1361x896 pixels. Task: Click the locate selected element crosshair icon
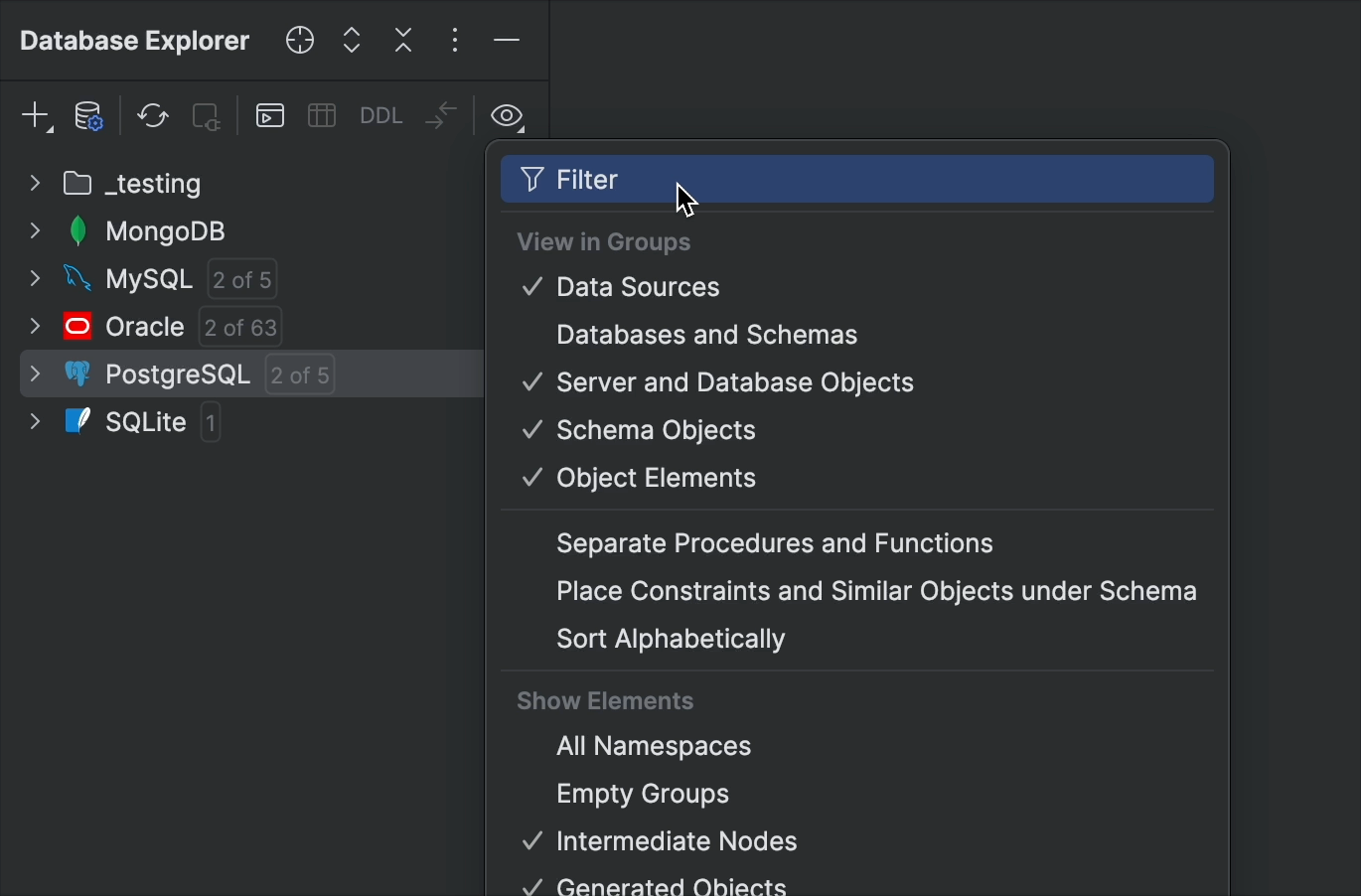click(299, 40)
